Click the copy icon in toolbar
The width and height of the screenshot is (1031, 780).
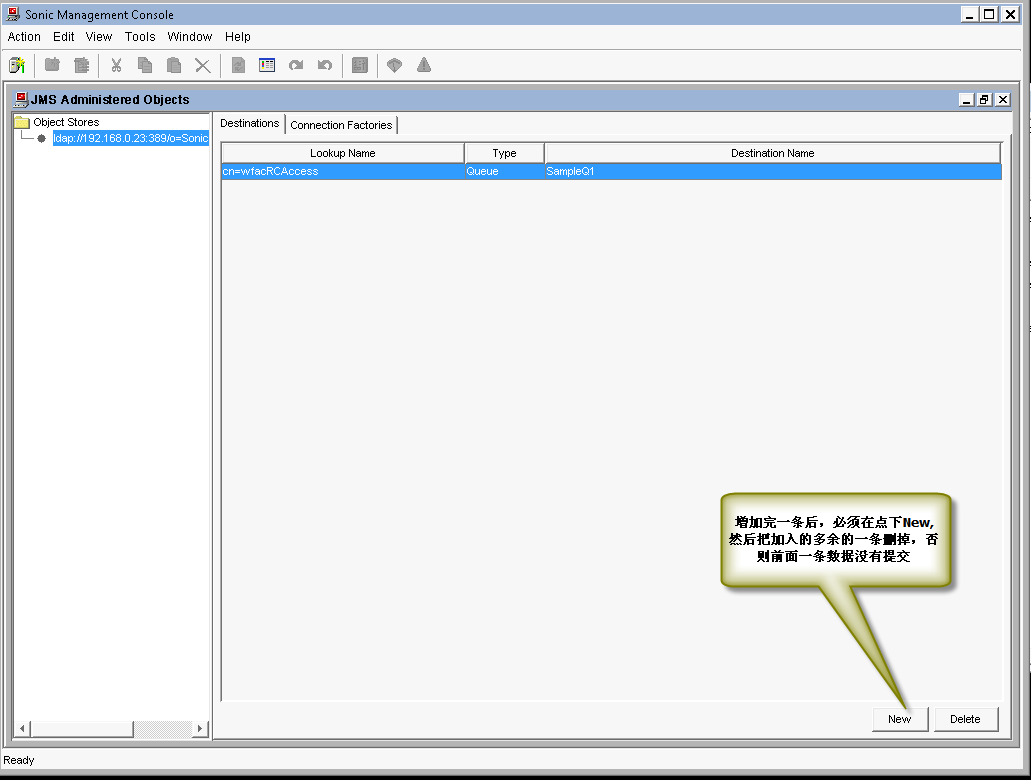(145, 65)
